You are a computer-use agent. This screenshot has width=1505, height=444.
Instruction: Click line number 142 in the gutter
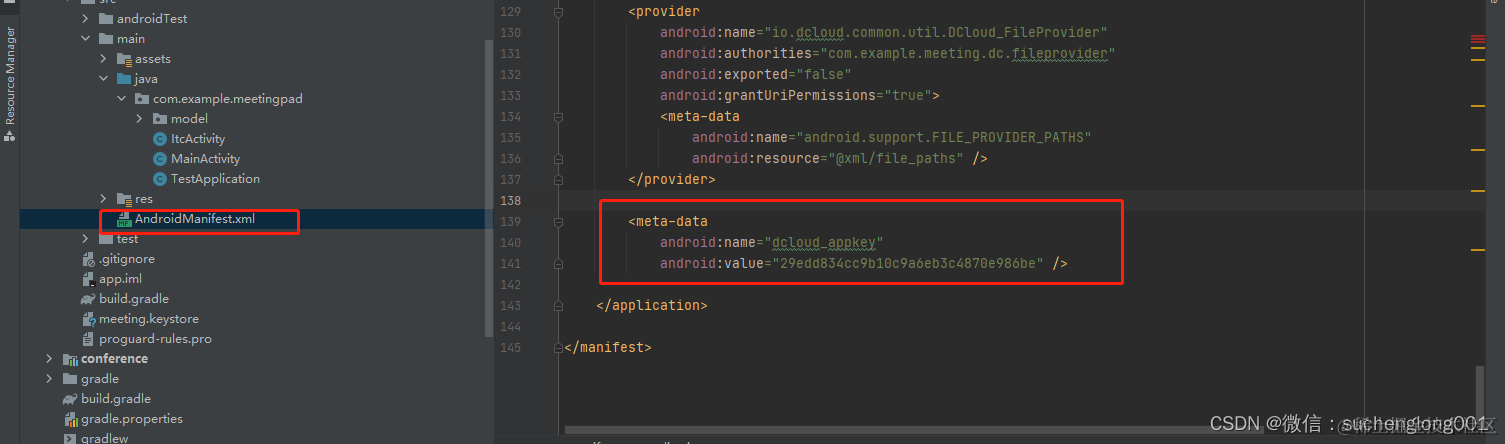(x=510, y=284)
